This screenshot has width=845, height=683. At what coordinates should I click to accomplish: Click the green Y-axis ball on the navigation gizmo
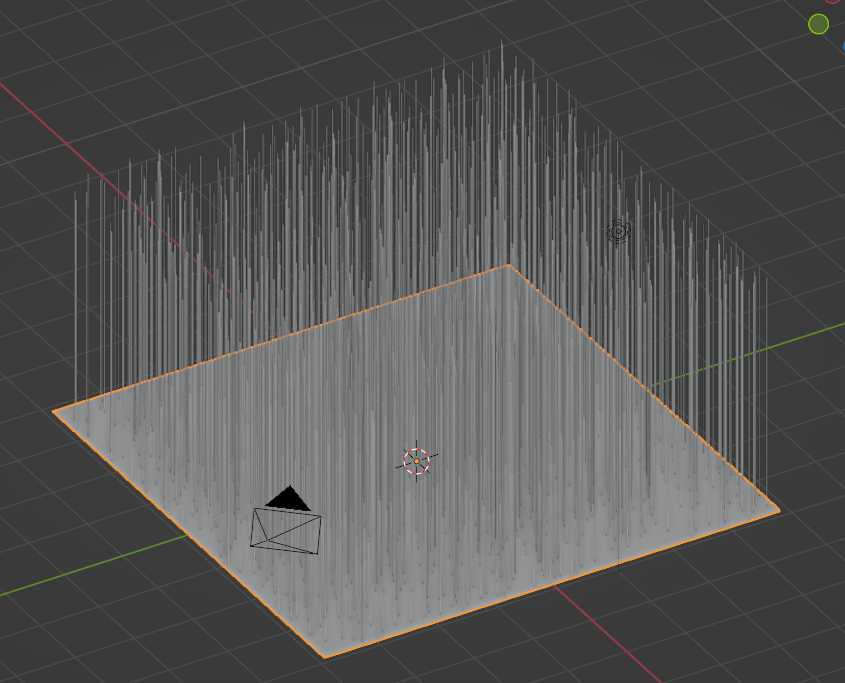(x=818, y=24)
